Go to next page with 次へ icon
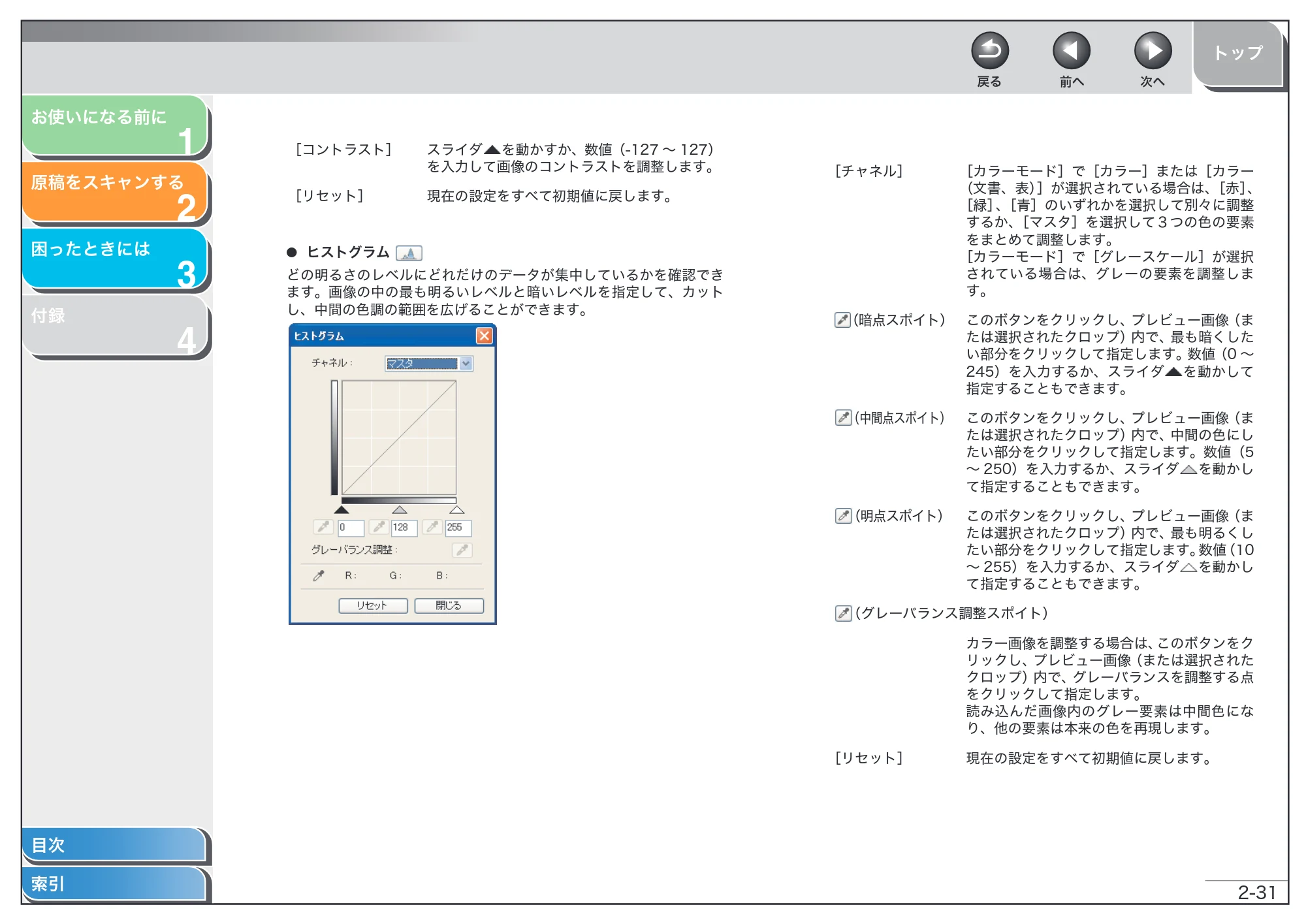The height and width of the screenshot is (924, 1306). click(x=1153, y=51)
